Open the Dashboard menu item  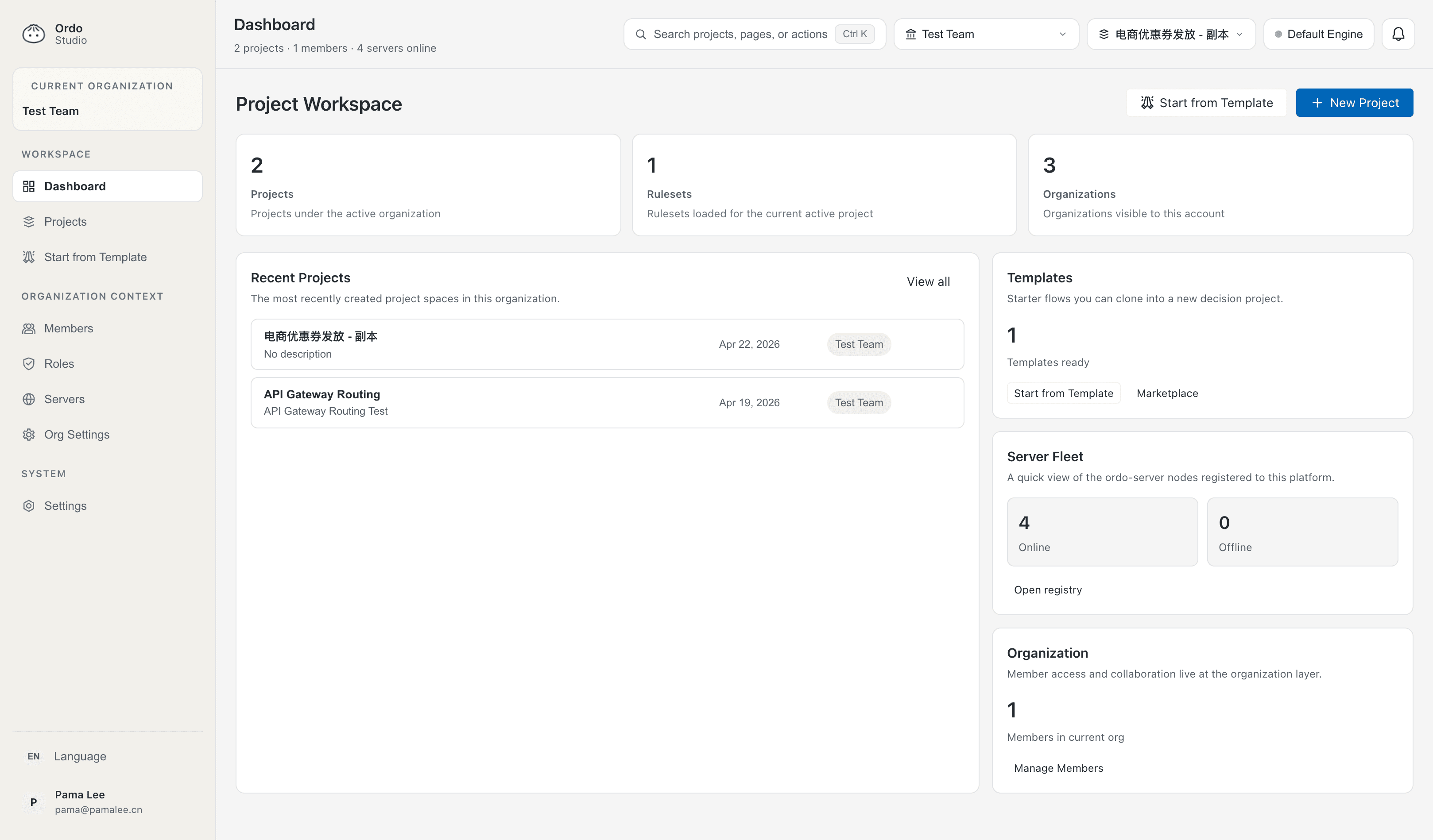point(108,186)
